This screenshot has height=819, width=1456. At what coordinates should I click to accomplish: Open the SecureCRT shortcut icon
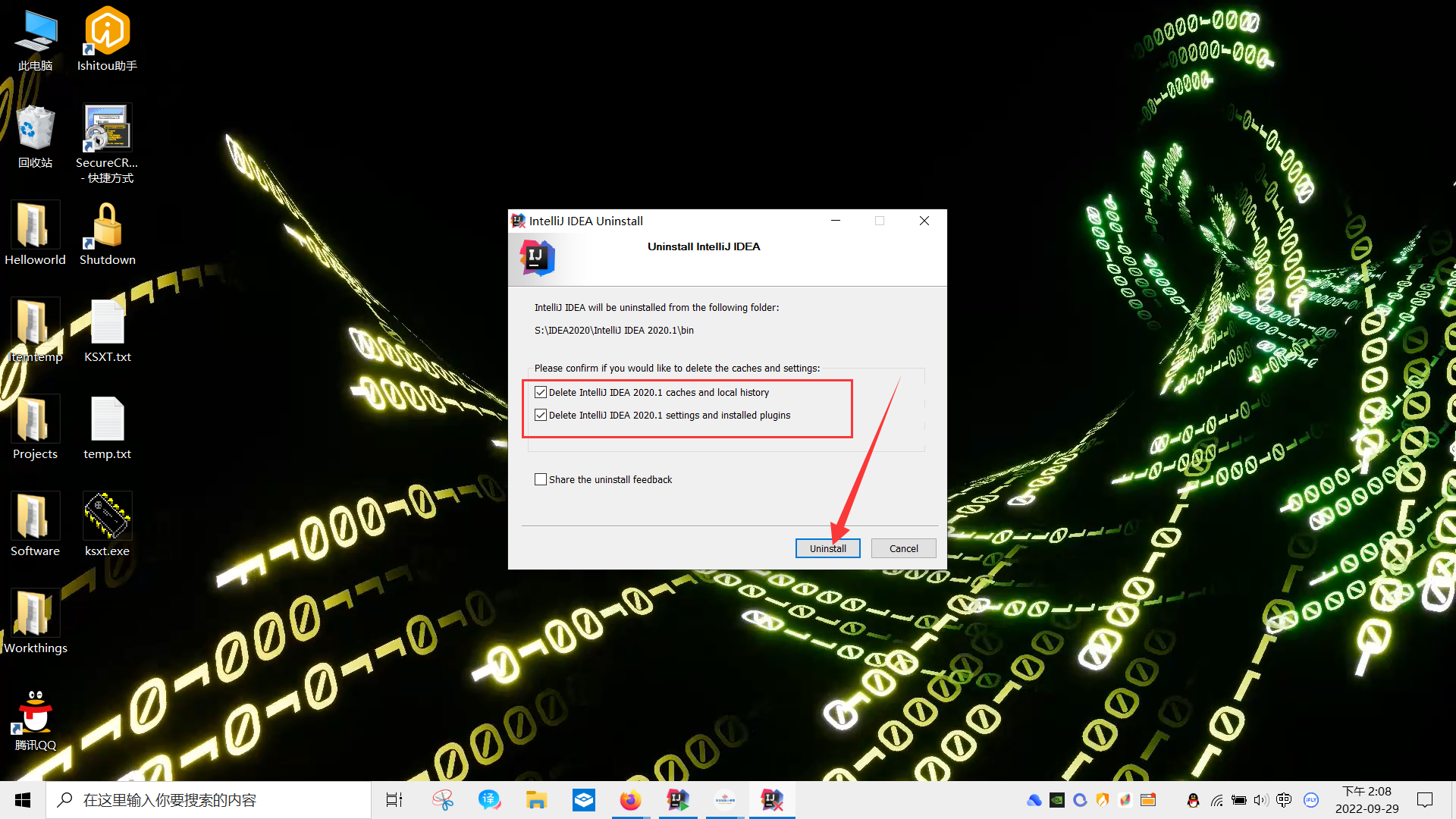point(107,129)
